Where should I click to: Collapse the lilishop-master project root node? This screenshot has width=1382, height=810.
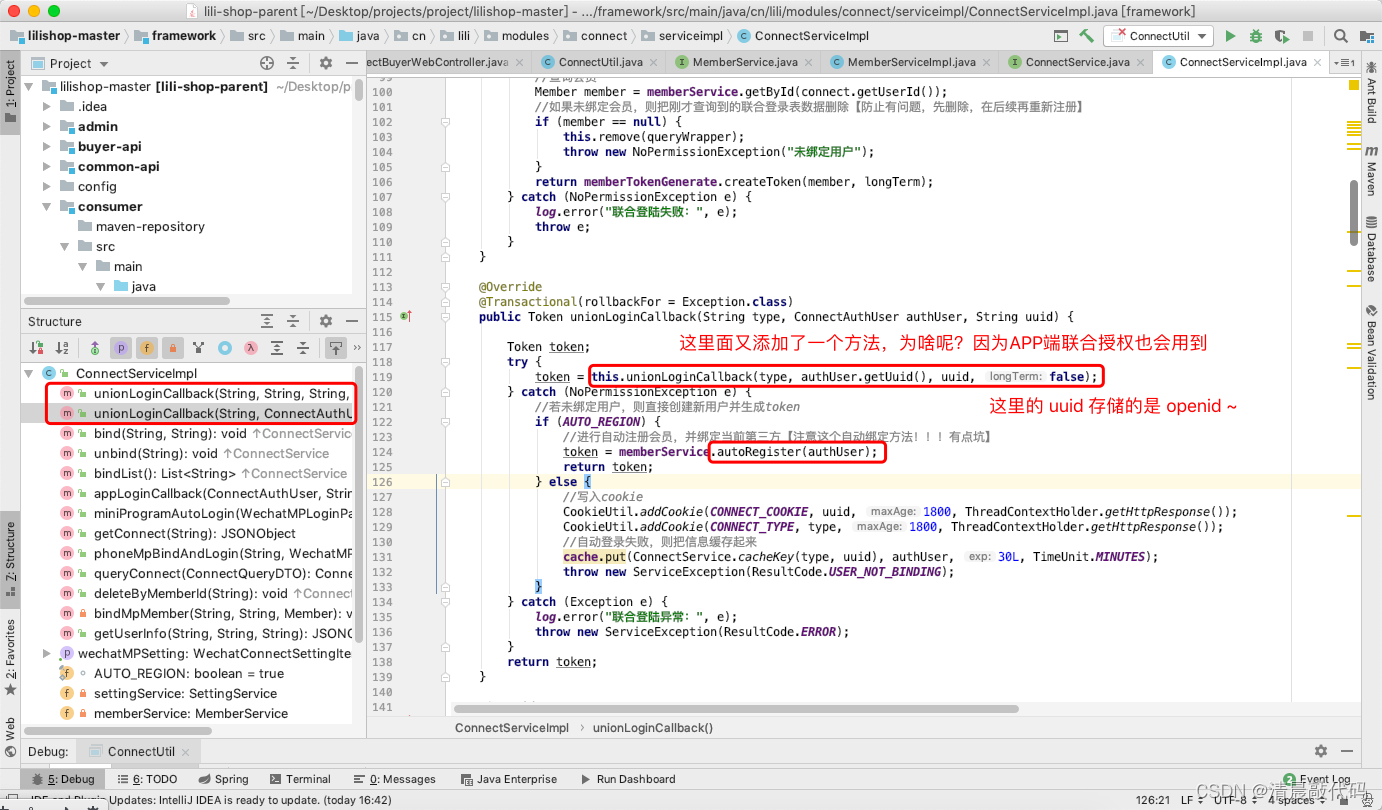tap(29, 87)
